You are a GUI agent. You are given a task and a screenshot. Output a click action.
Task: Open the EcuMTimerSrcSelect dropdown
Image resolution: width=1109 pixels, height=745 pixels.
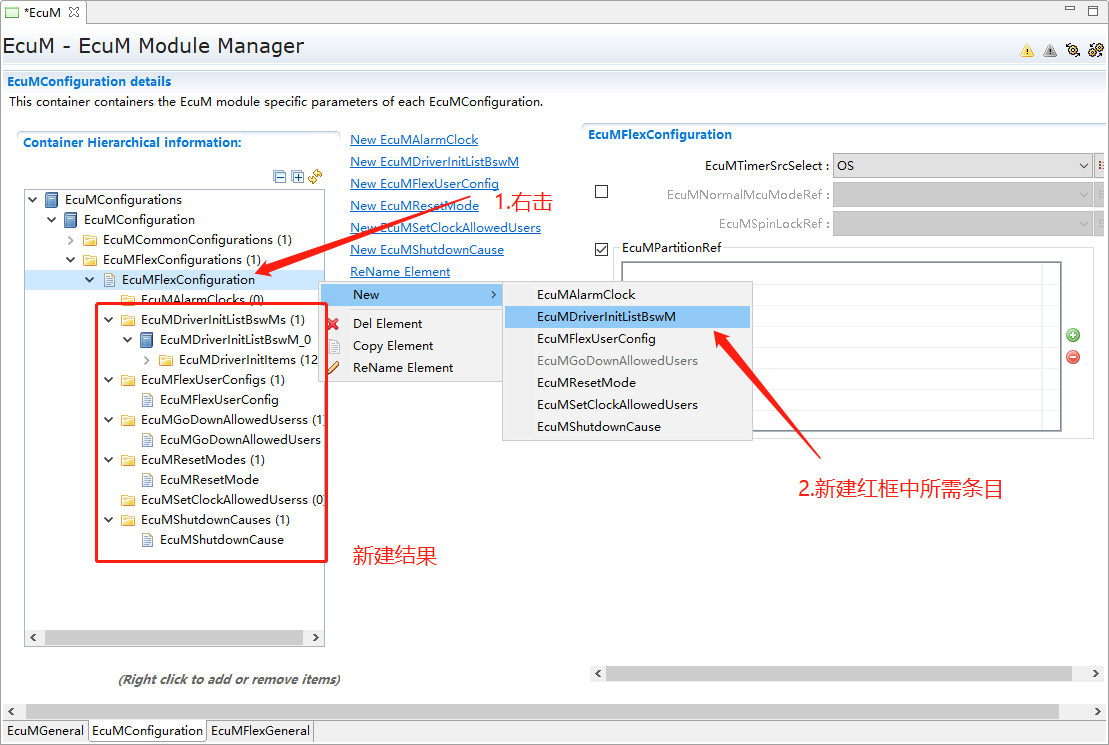(x=1084, y=166)
